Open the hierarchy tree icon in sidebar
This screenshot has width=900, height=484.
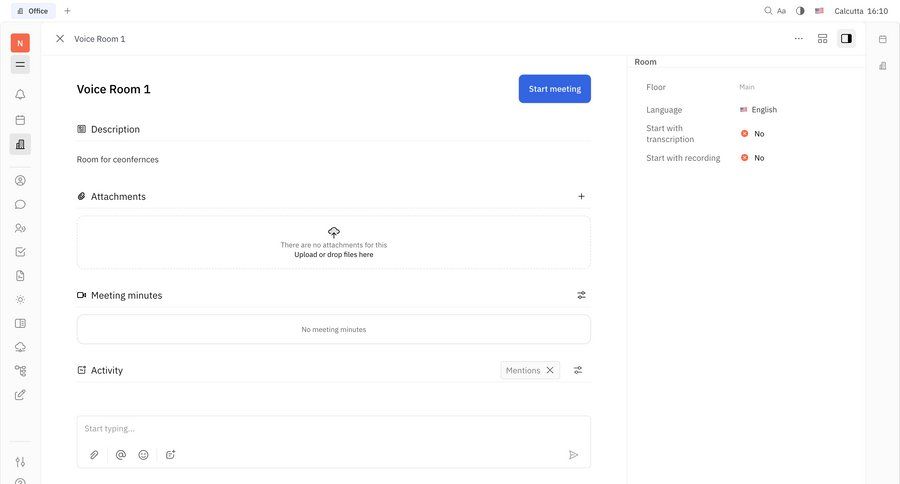(20, 371)
